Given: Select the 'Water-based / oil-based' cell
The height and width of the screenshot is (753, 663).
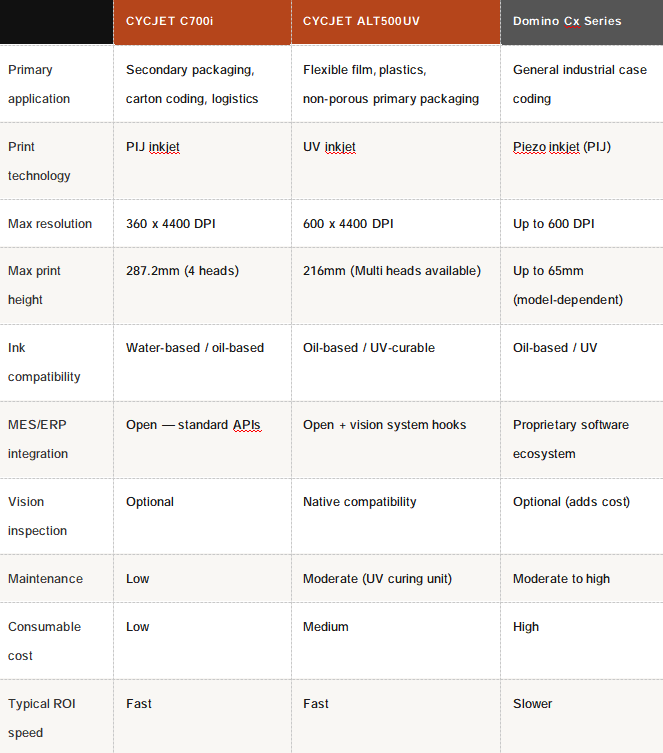Looking at the screenshot, I should pyautogui.click(x=195, y=348).
